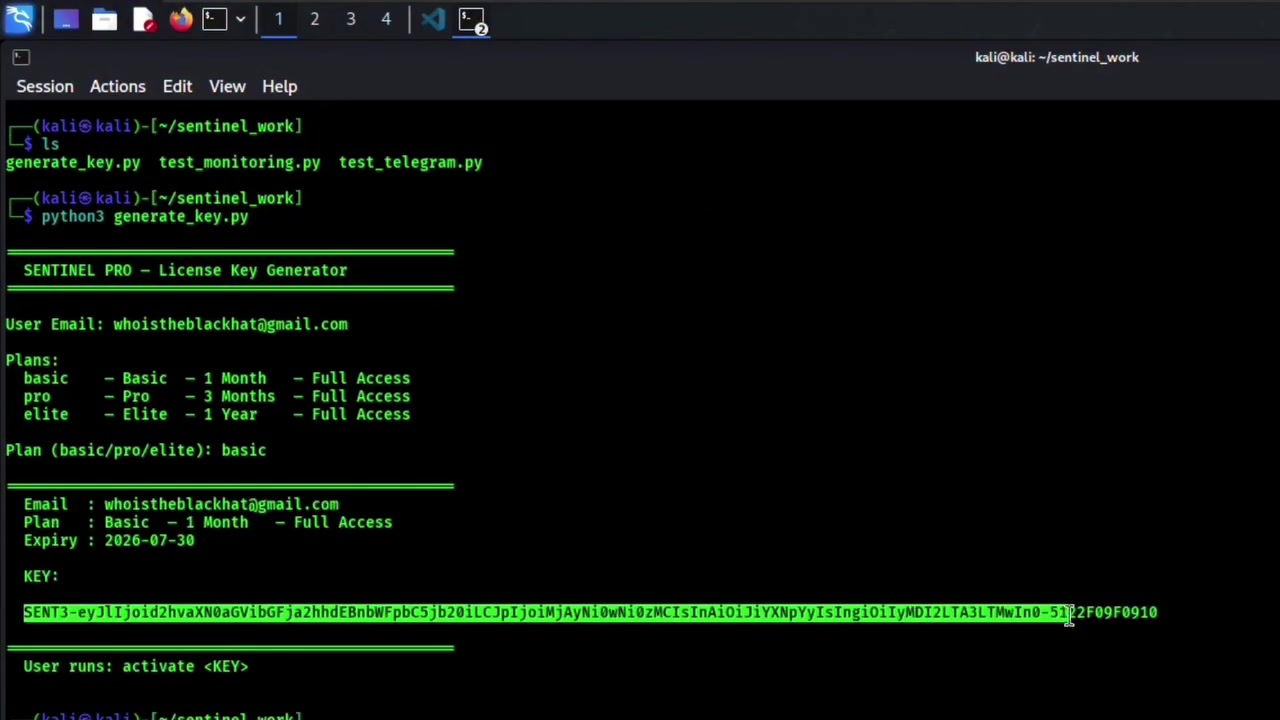Click the Plan (basic/pro/elite) prompt line
Viewport: 1280px width, 720px height.
coord(136,450)
